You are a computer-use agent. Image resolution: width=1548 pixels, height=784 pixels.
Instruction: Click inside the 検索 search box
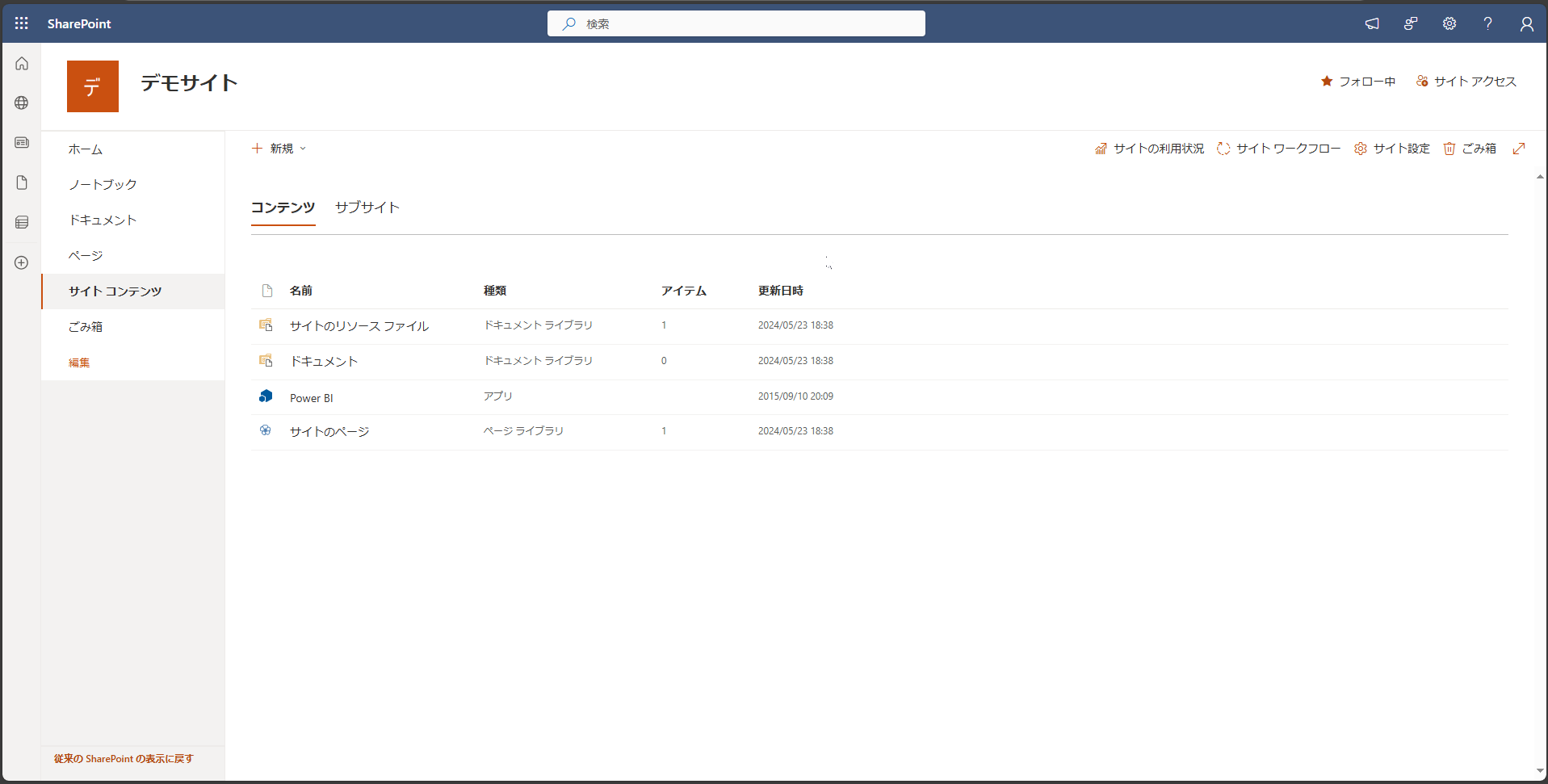[736, 23]
